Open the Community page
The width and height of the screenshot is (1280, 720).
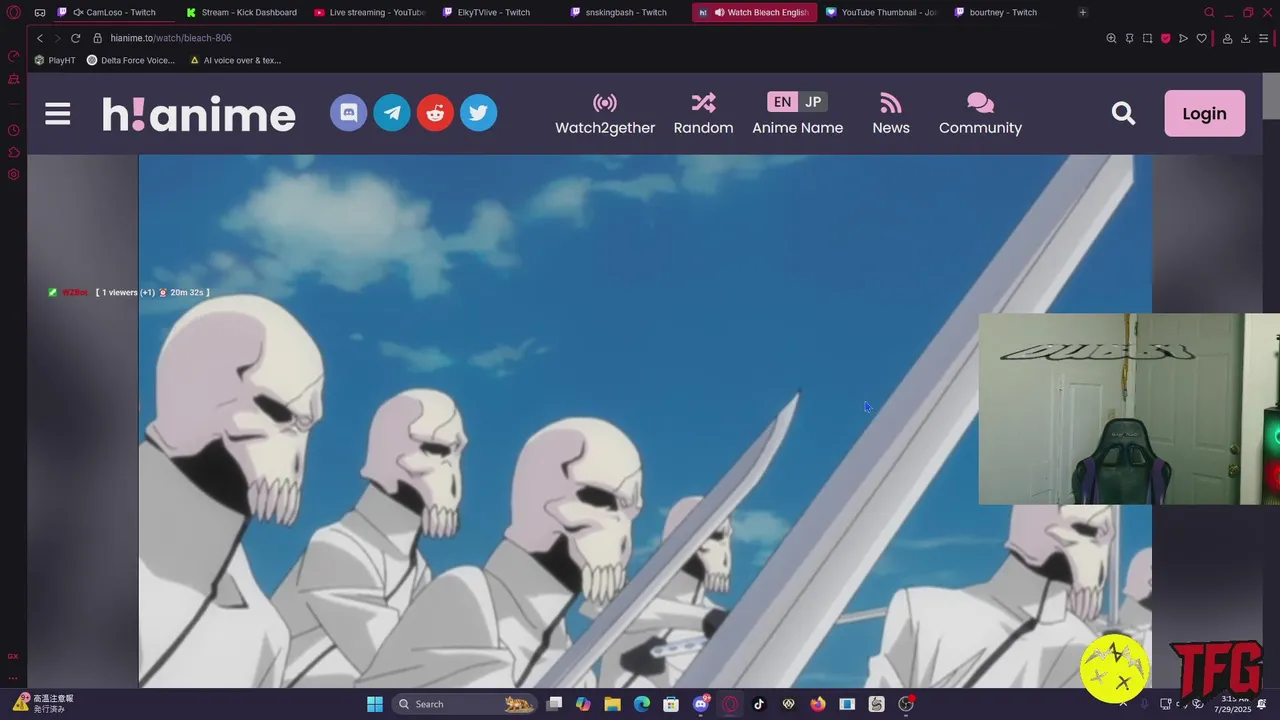click(980, 114)
